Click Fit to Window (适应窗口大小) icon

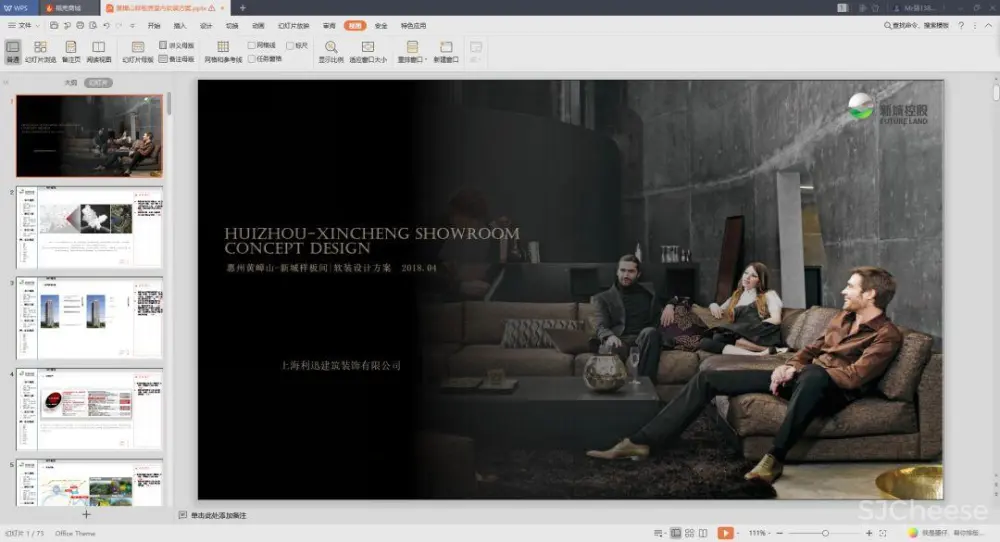[368, 50]
